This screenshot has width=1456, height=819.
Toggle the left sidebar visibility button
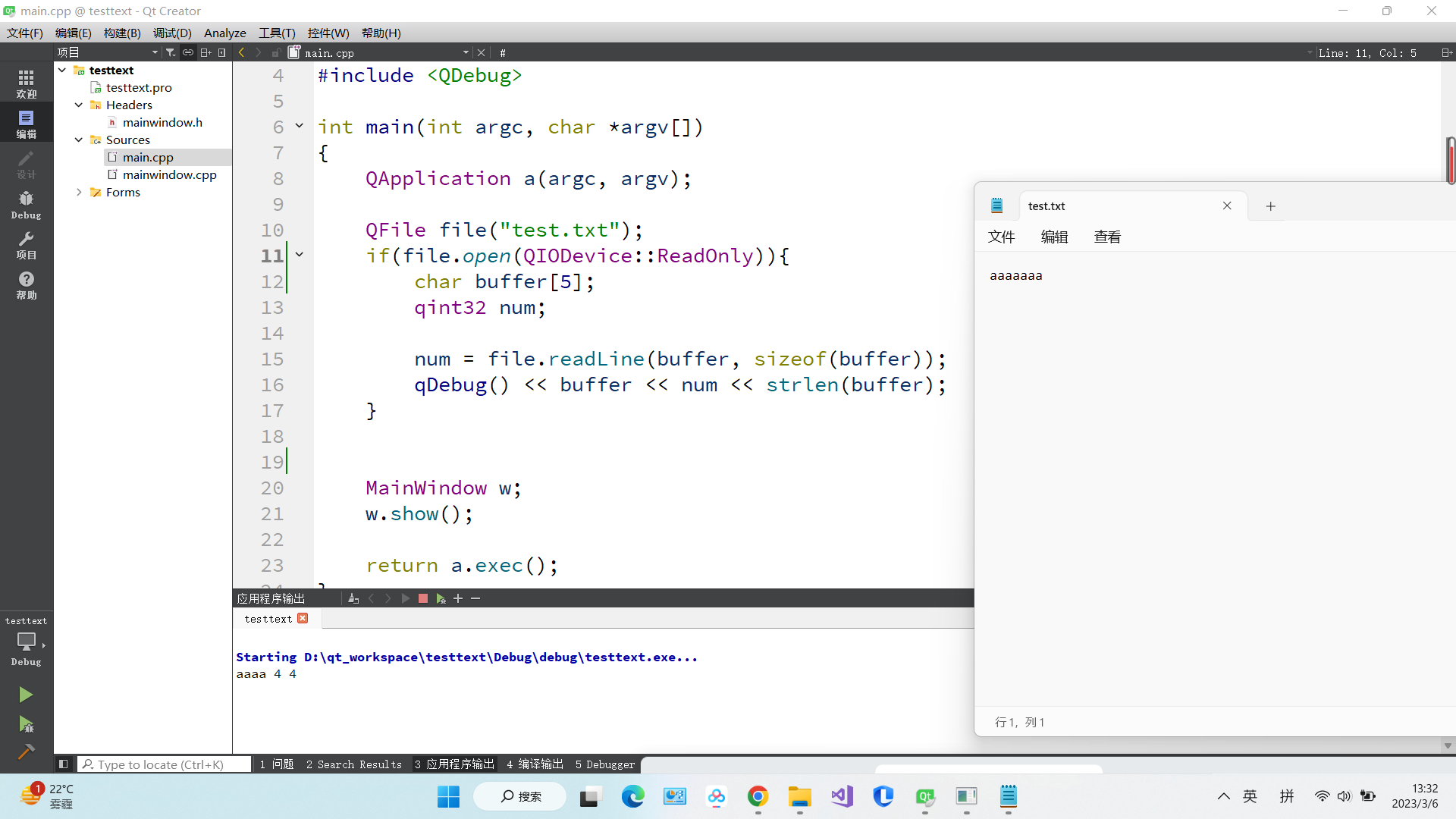coord(64,764)
